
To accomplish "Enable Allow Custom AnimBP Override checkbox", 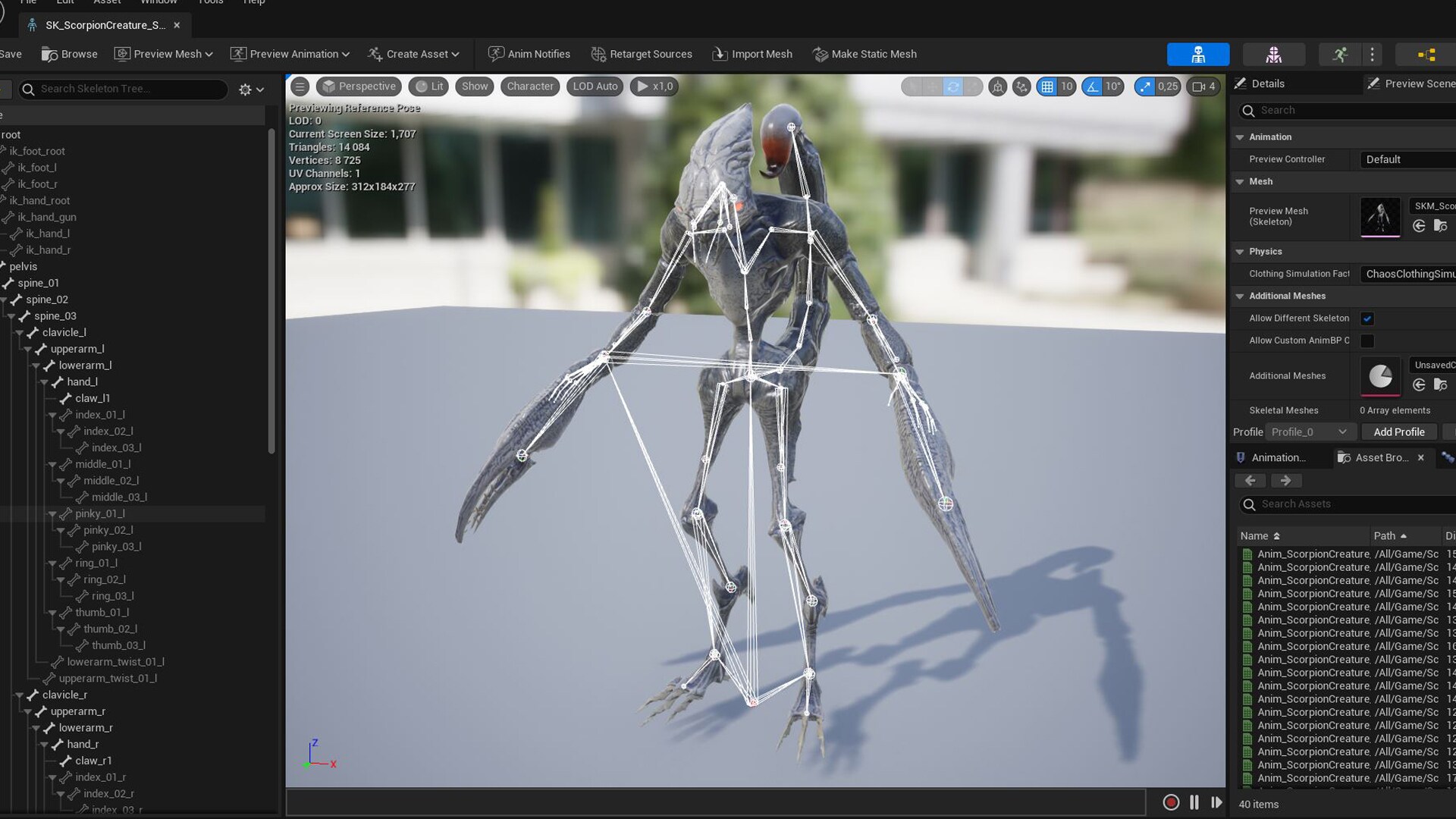I will click(x=1367, y=340).
